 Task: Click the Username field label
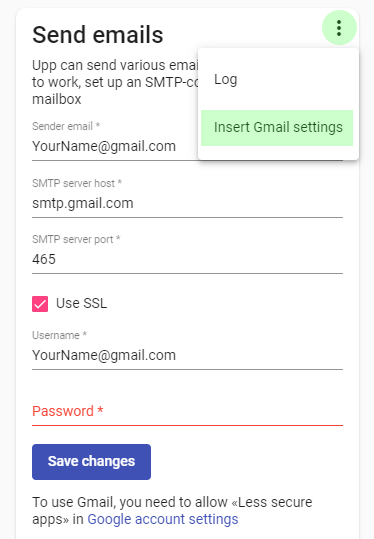[59, 335]
